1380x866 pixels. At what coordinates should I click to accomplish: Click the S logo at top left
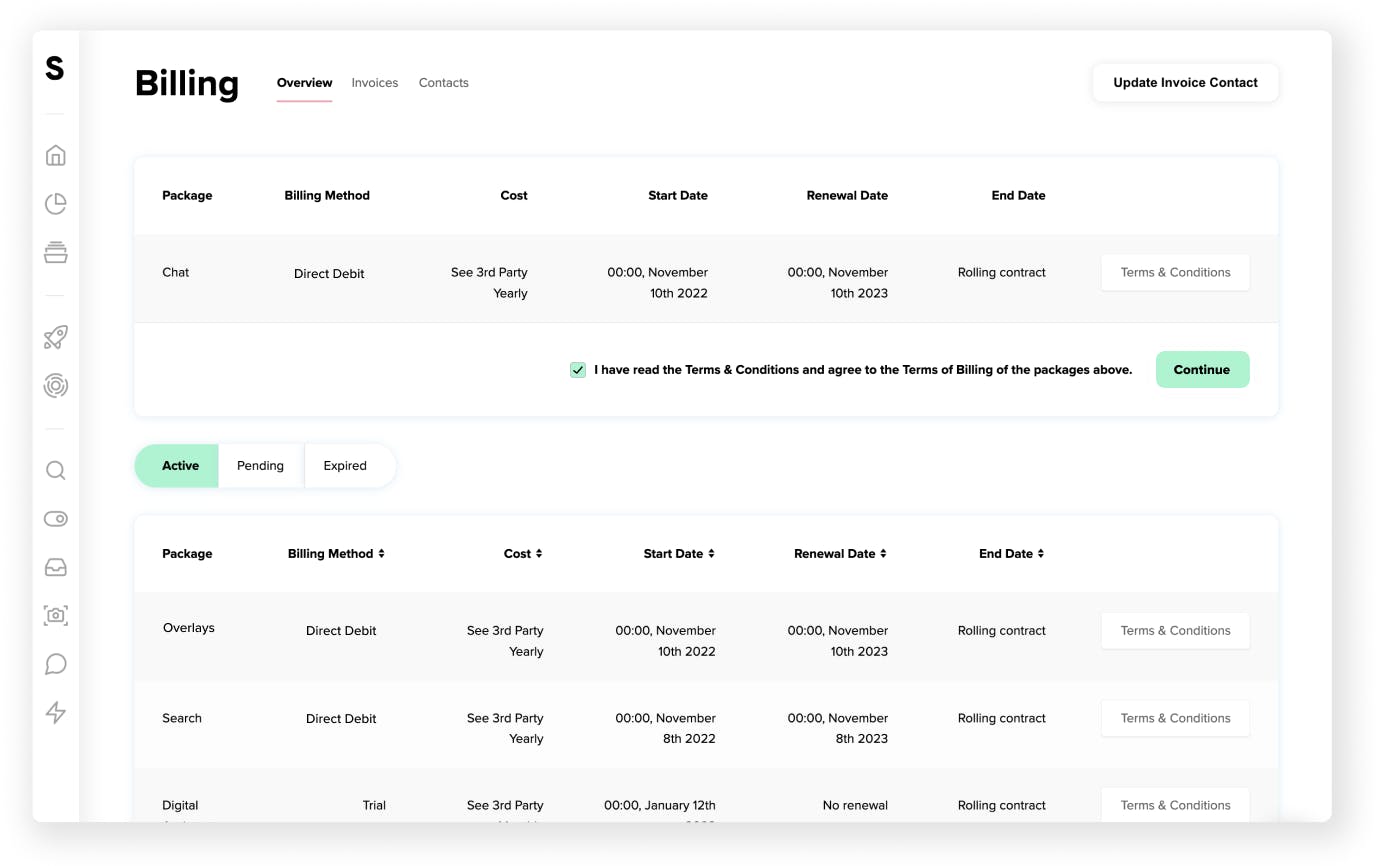click(55, 69)
